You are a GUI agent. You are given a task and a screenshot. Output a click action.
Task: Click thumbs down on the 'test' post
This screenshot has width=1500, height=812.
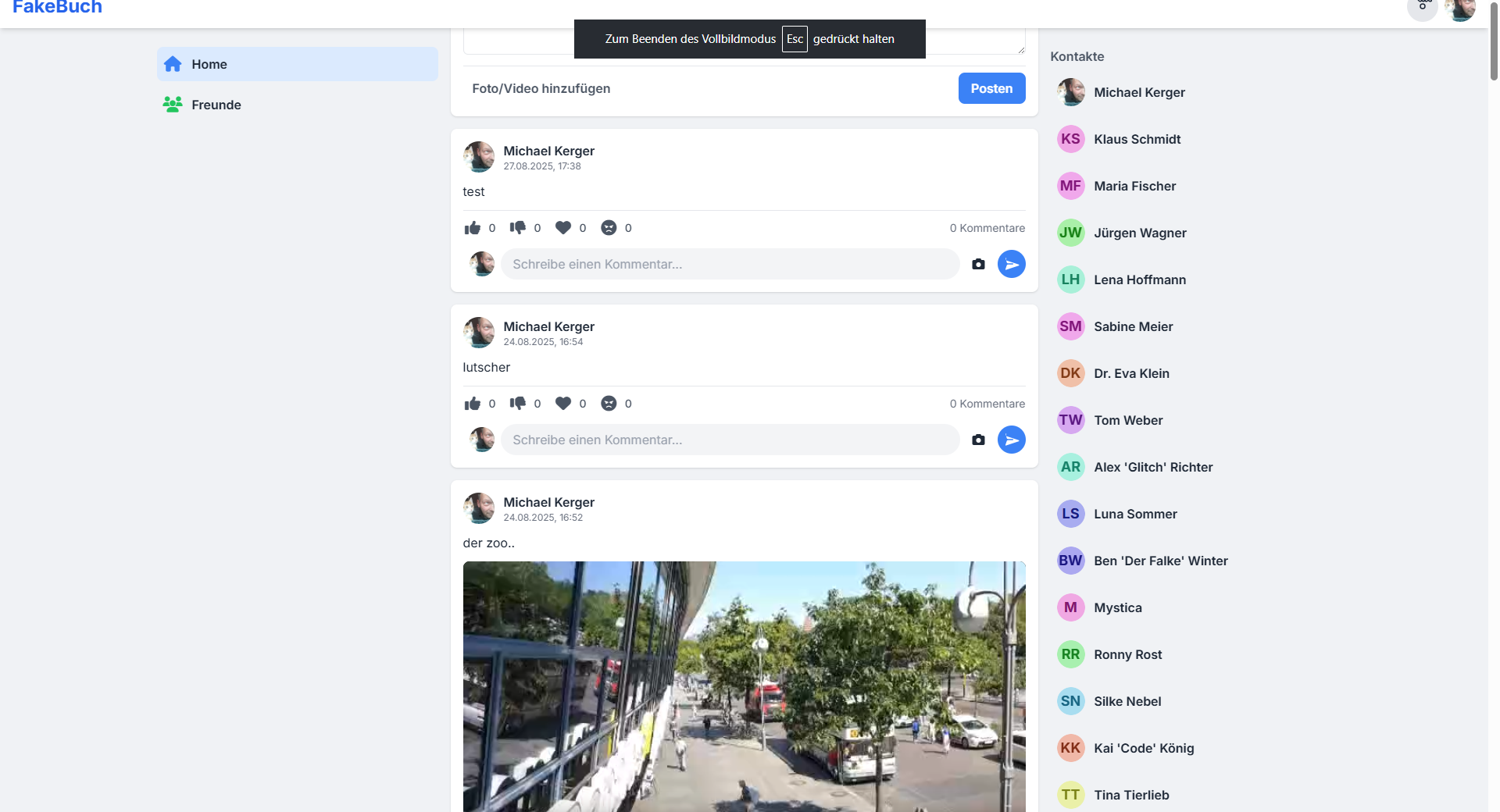tap(517, 228)
